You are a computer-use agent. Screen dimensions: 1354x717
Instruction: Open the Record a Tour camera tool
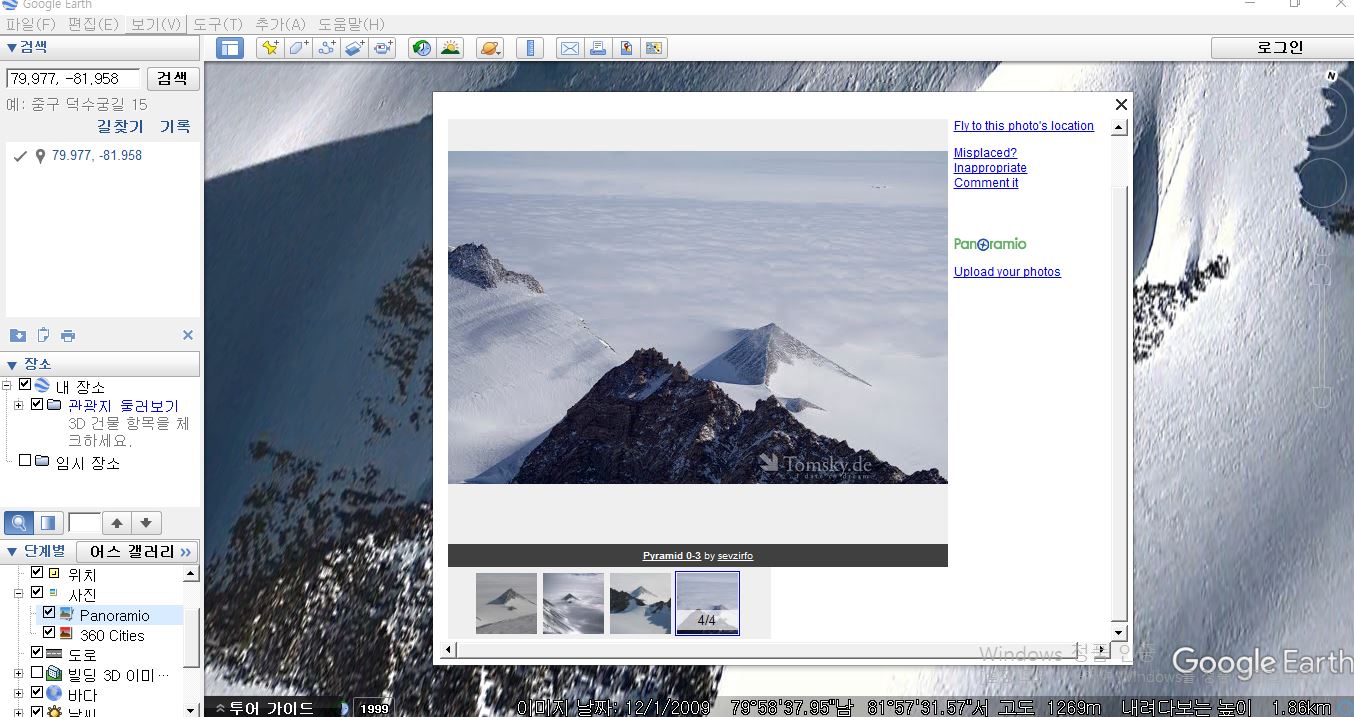[383, 48]
